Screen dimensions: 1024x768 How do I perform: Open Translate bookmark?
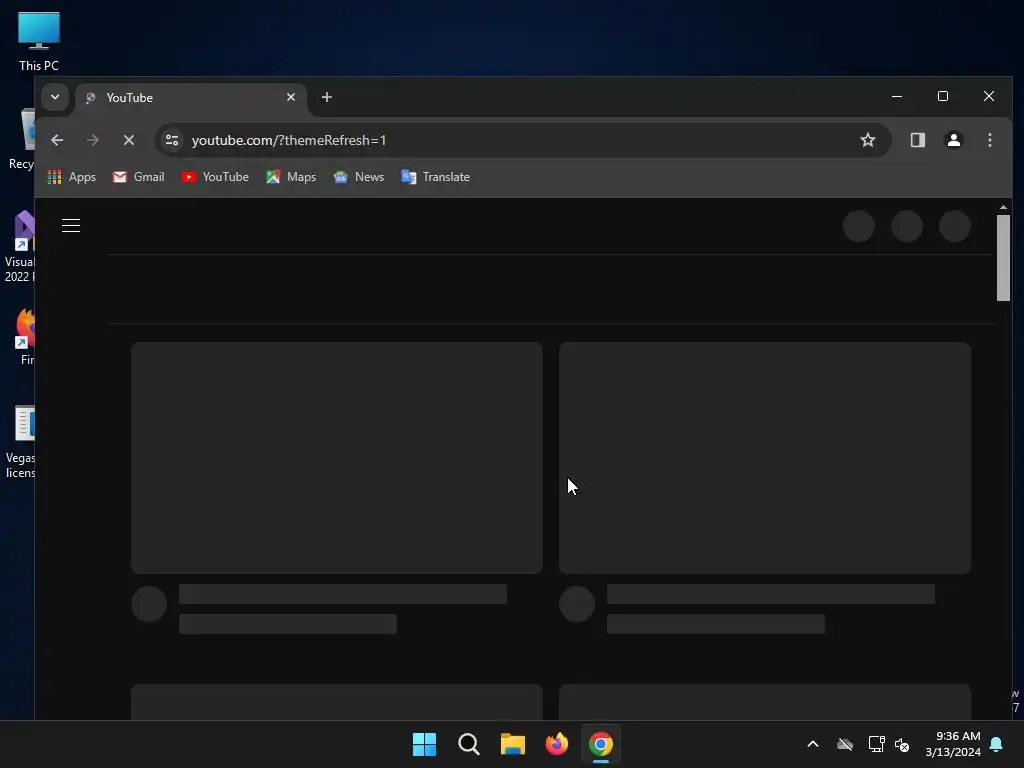[x=436, y=177]
